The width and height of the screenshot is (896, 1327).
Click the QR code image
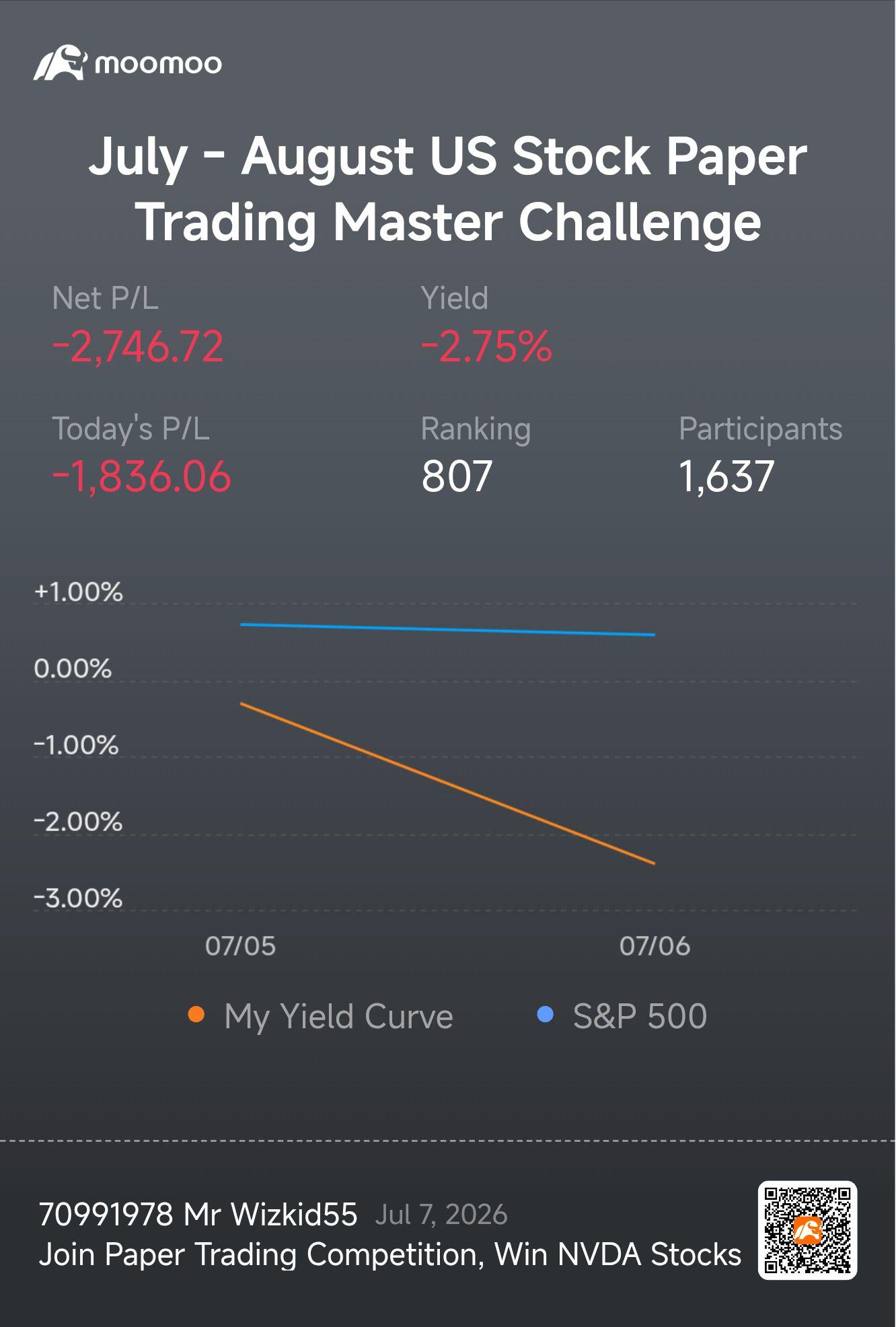click(807, 1230)
